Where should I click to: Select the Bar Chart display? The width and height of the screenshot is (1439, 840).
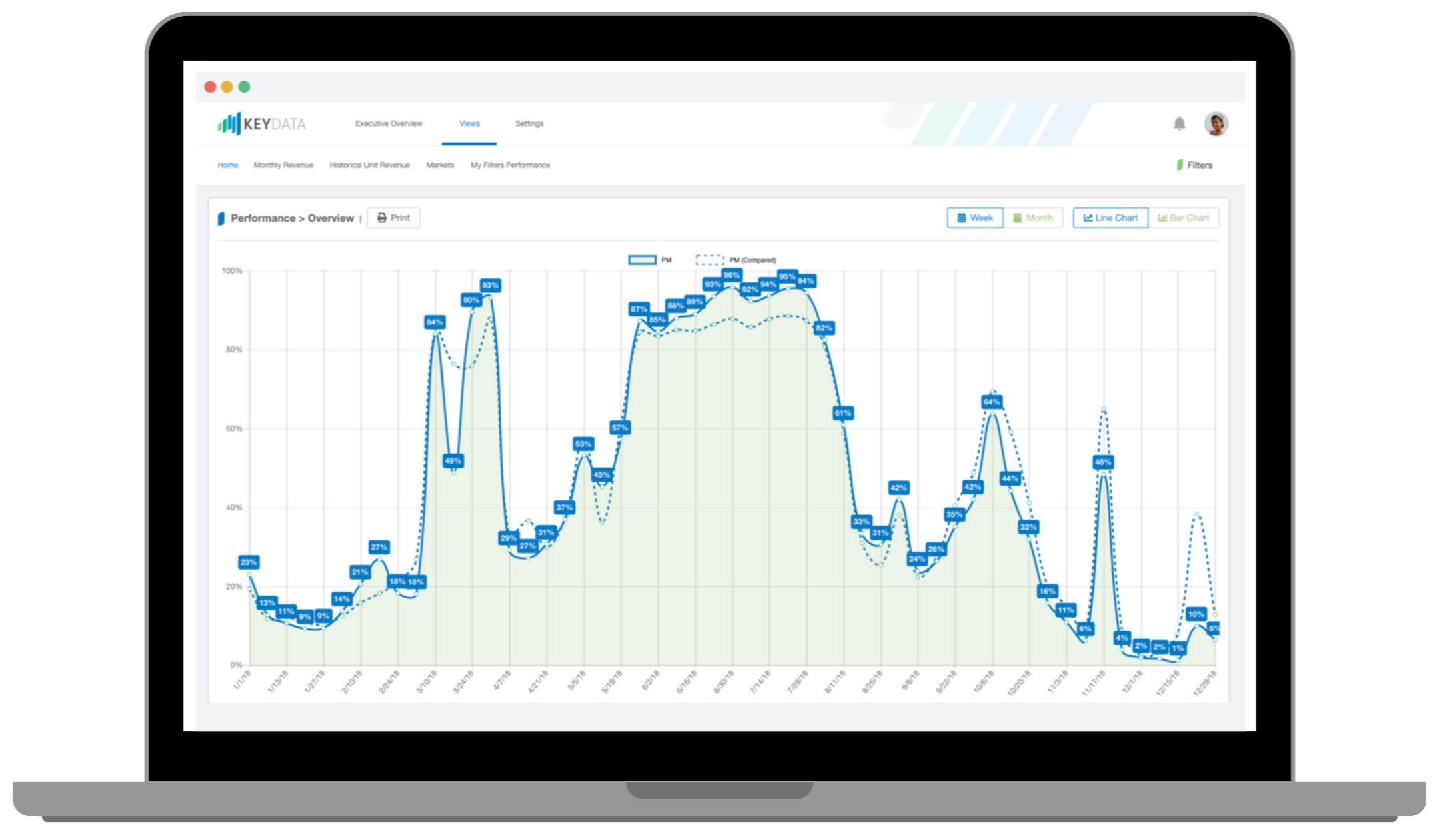[x=1184, y=218]
